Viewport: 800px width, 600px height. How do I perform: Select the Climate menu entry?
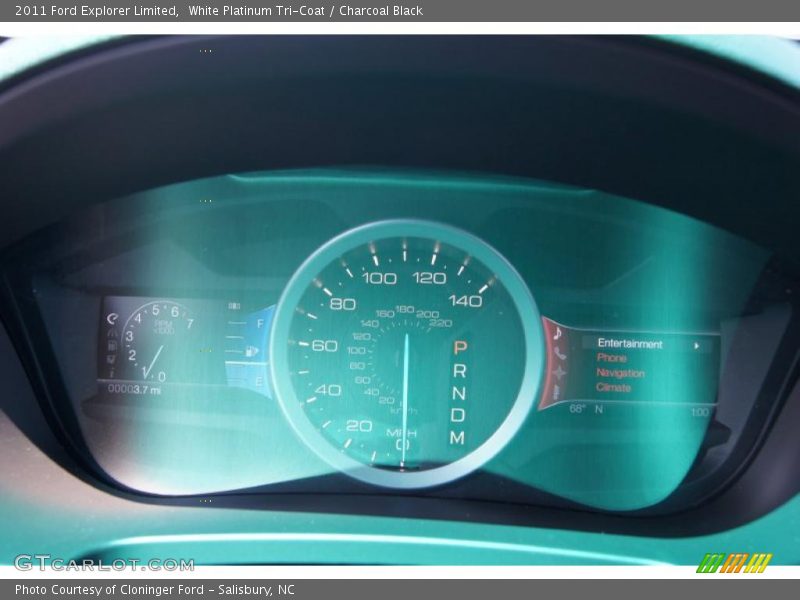point(613,388)
